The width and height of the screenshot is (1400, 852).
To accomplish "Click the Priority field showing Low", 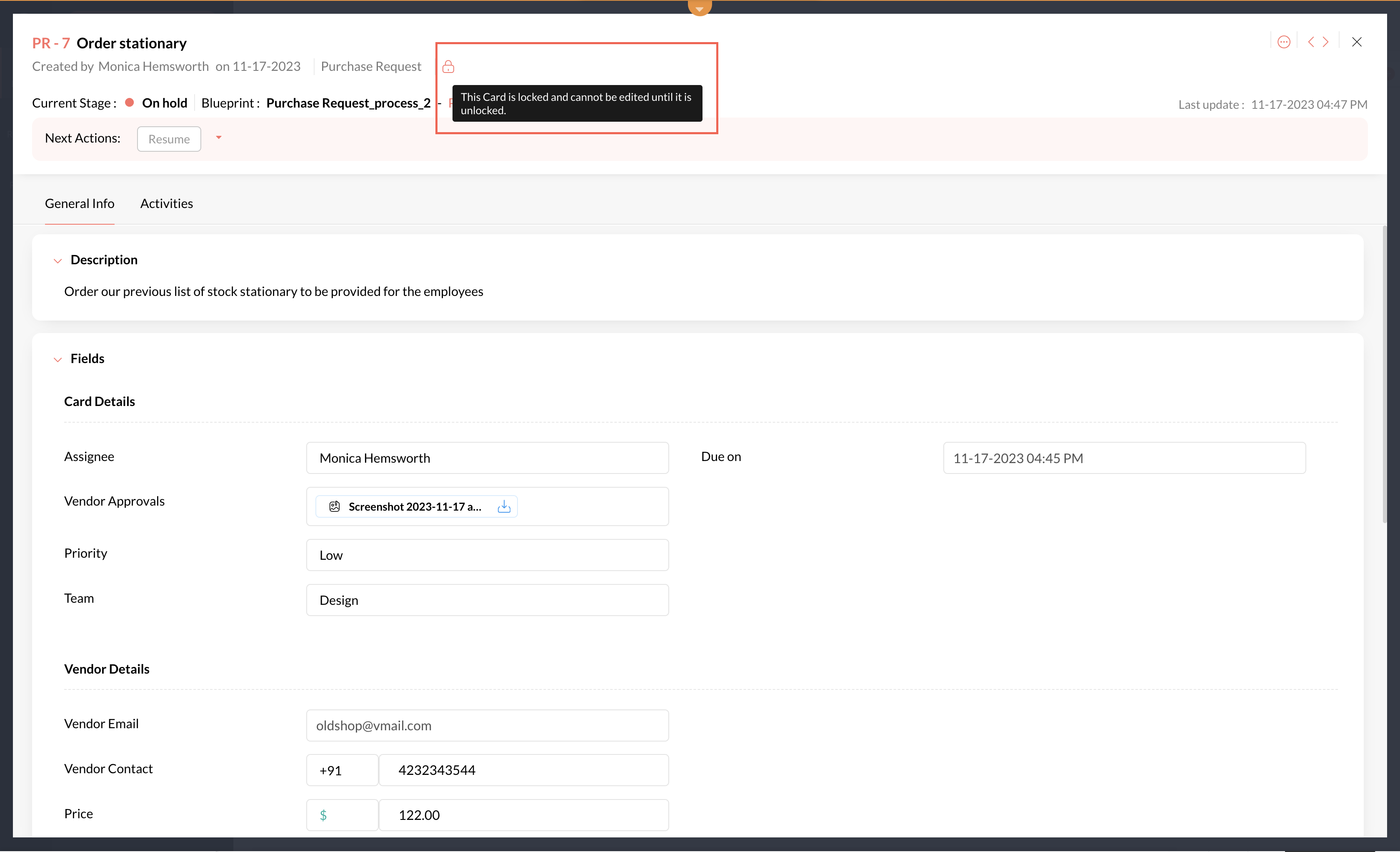I will point(487,555).
